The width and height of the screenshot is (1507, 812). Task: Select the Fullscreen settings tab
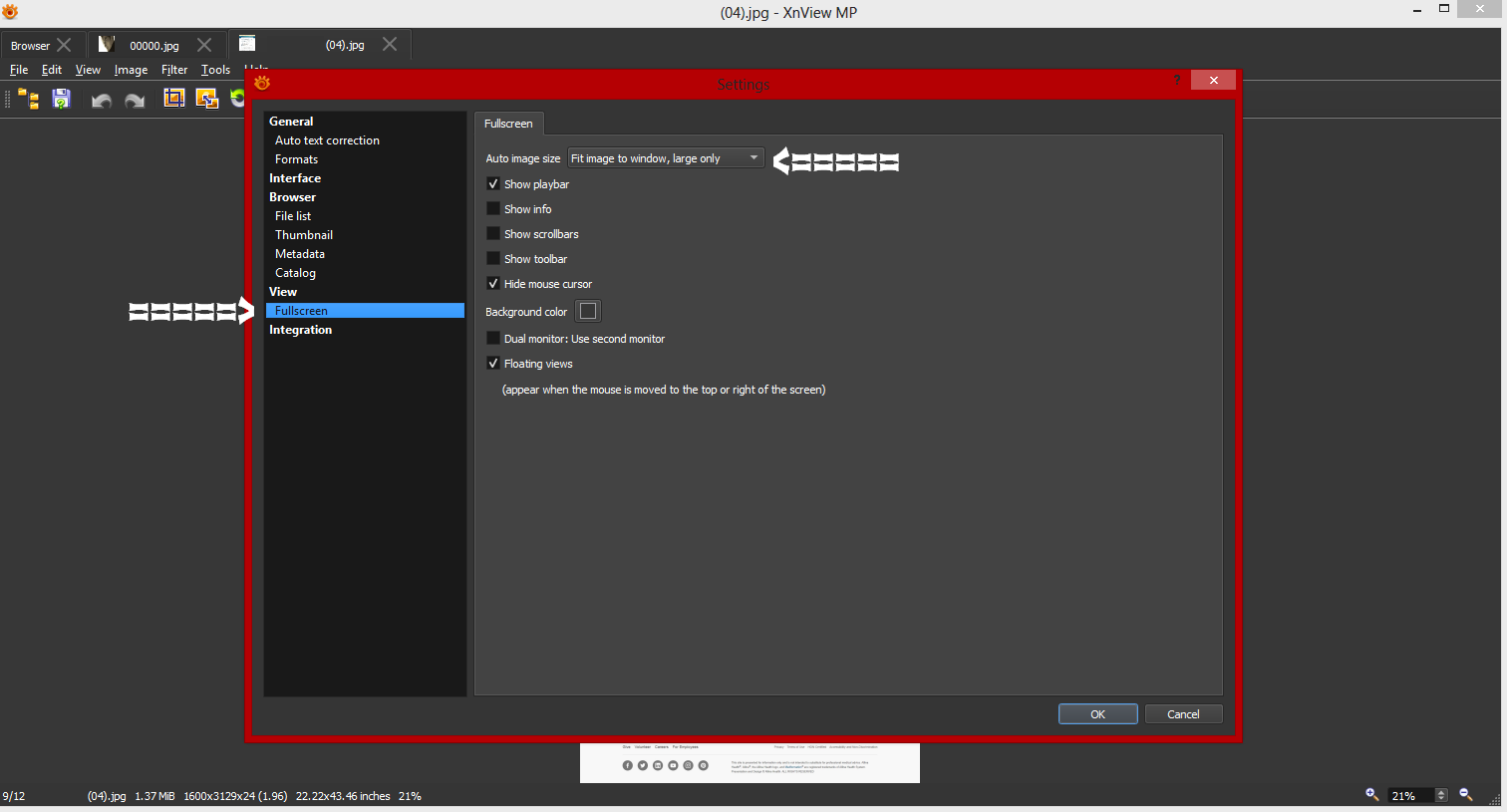508,124
